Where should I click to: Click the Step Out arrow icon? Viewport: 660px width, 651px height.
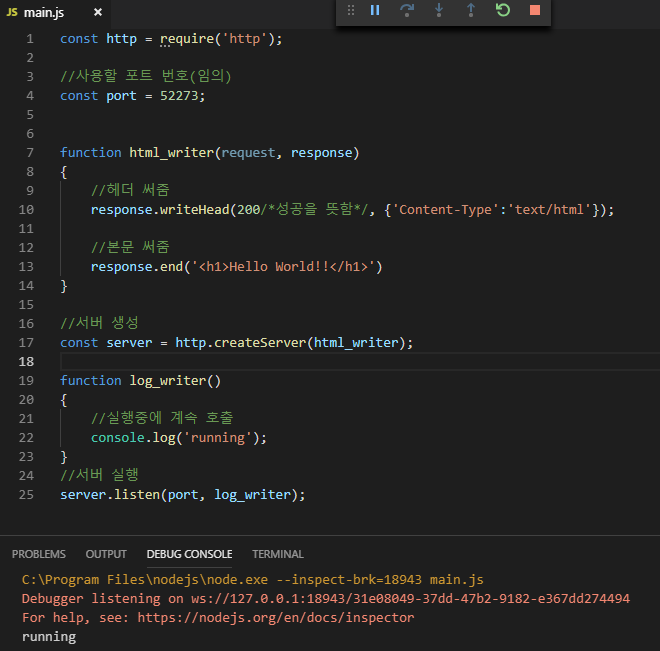pos(471,10)
